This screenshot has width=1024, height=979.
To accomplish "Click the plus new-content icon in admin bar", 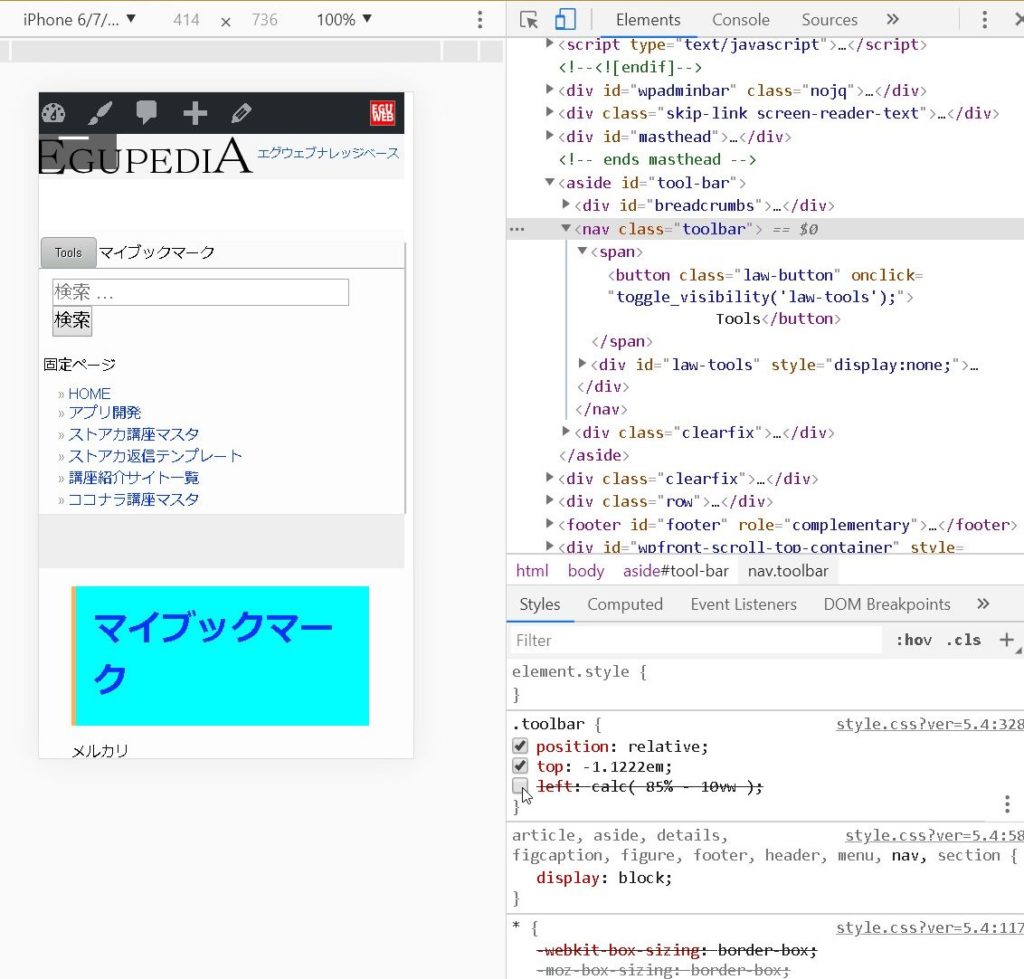I will coord(195,113).
